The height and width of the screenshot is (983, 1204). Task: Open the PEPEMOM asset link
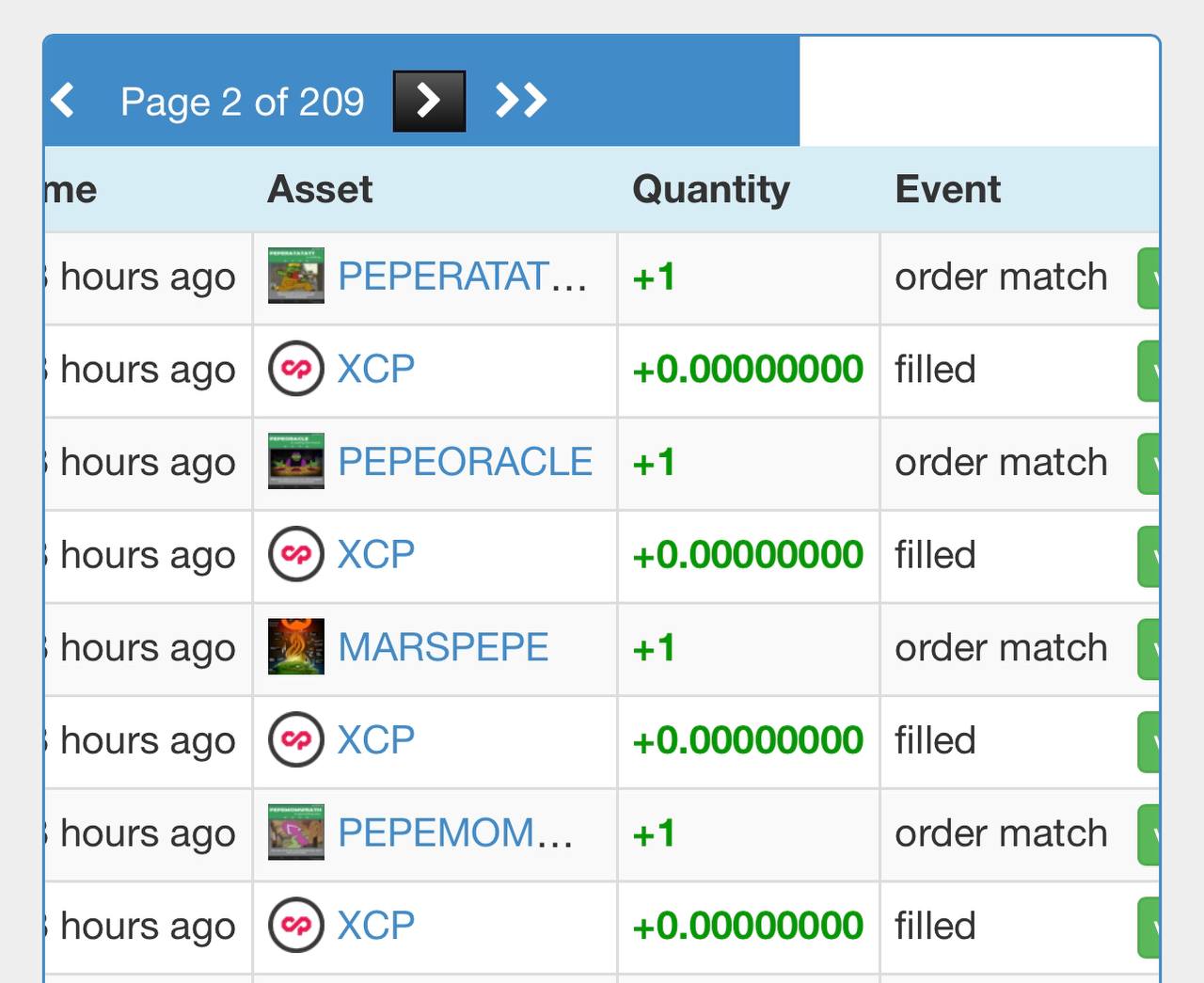[x=454, y=832]
